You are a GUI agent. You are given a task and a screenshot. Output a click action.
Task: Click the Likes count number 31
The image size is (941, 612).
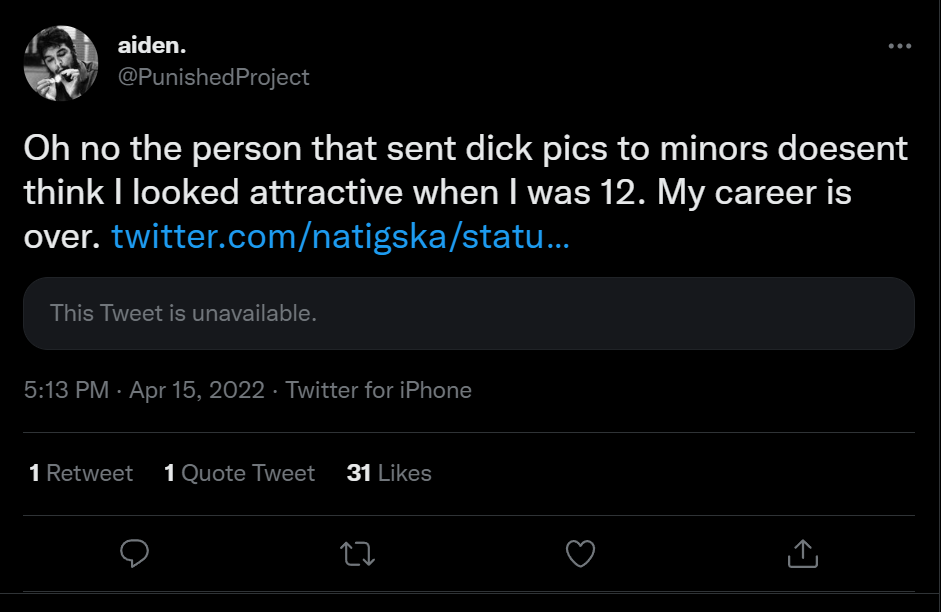[358, 473]
